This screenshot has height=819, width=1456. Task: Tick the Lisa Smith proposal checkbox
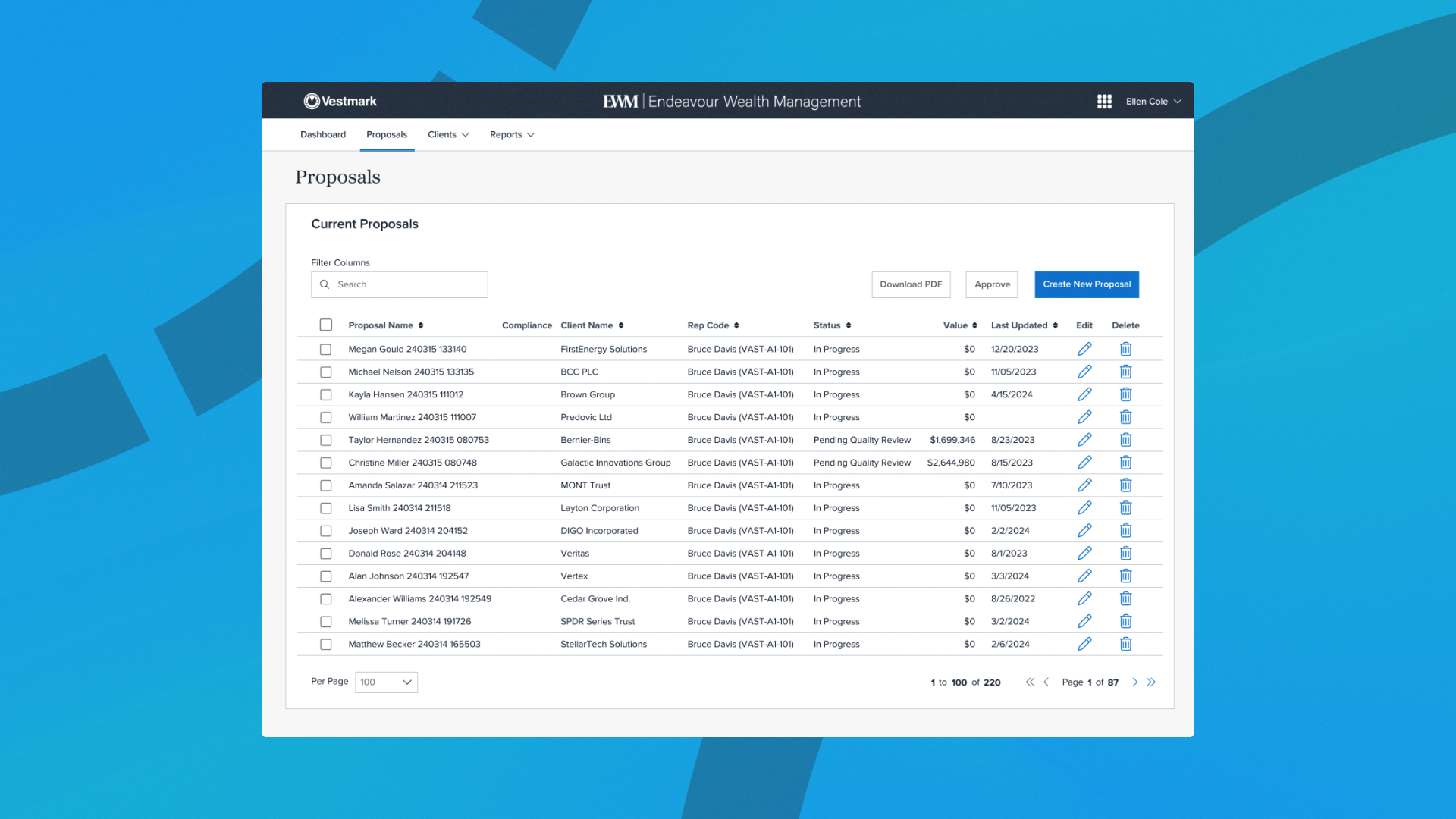point(326,508)
